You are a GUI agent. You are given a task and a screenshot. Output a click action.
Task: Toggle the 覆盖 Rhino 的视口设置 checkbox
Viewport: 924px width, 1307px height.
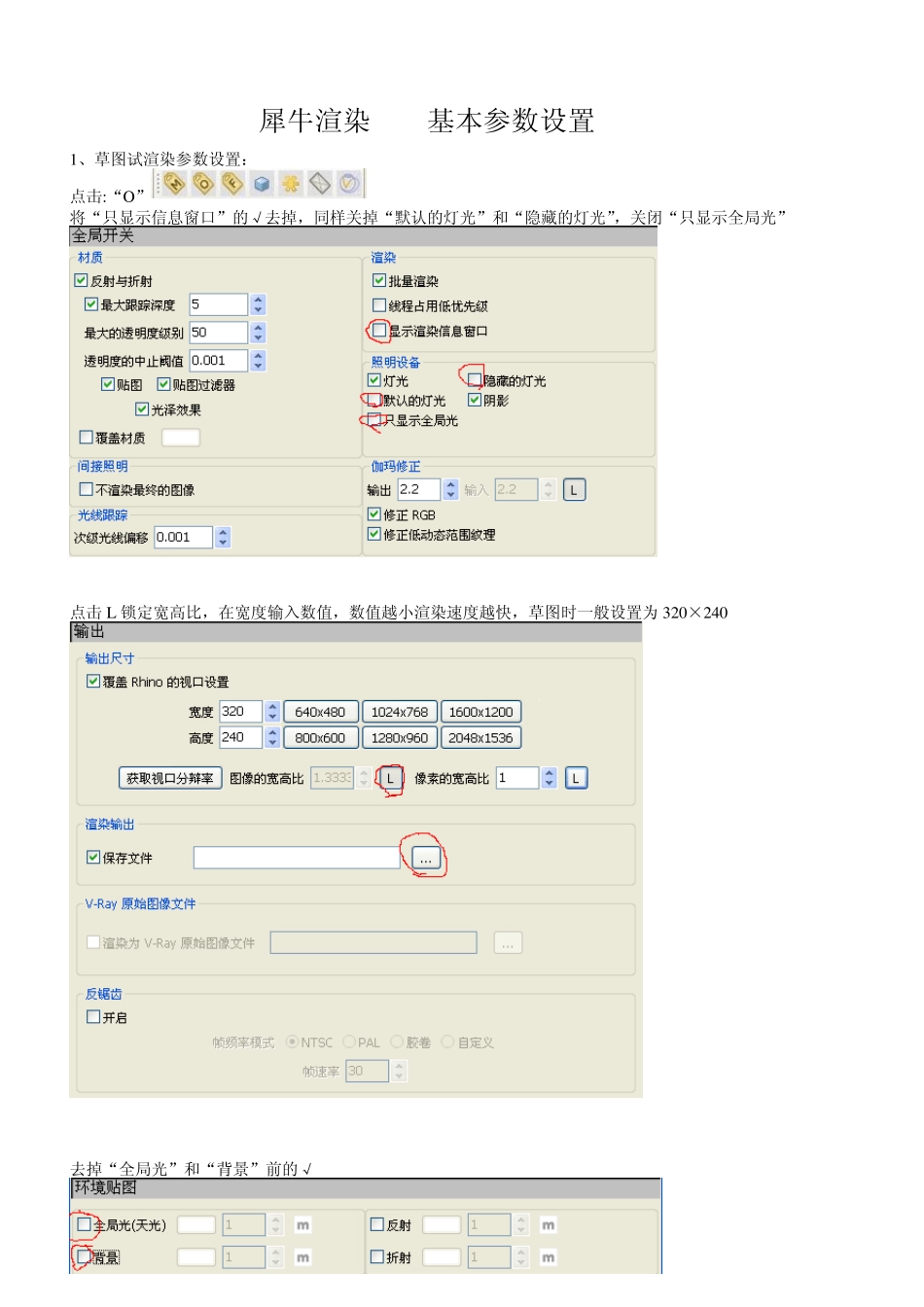[x=93, y=681]
